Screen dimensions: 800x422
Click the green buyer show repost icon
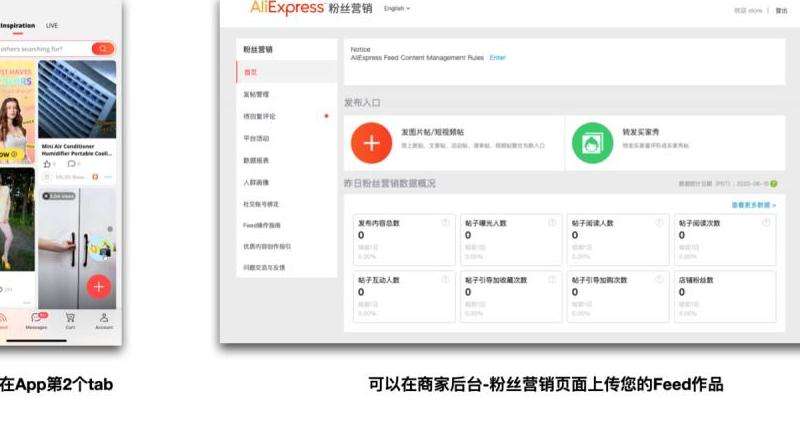[592, 143]
